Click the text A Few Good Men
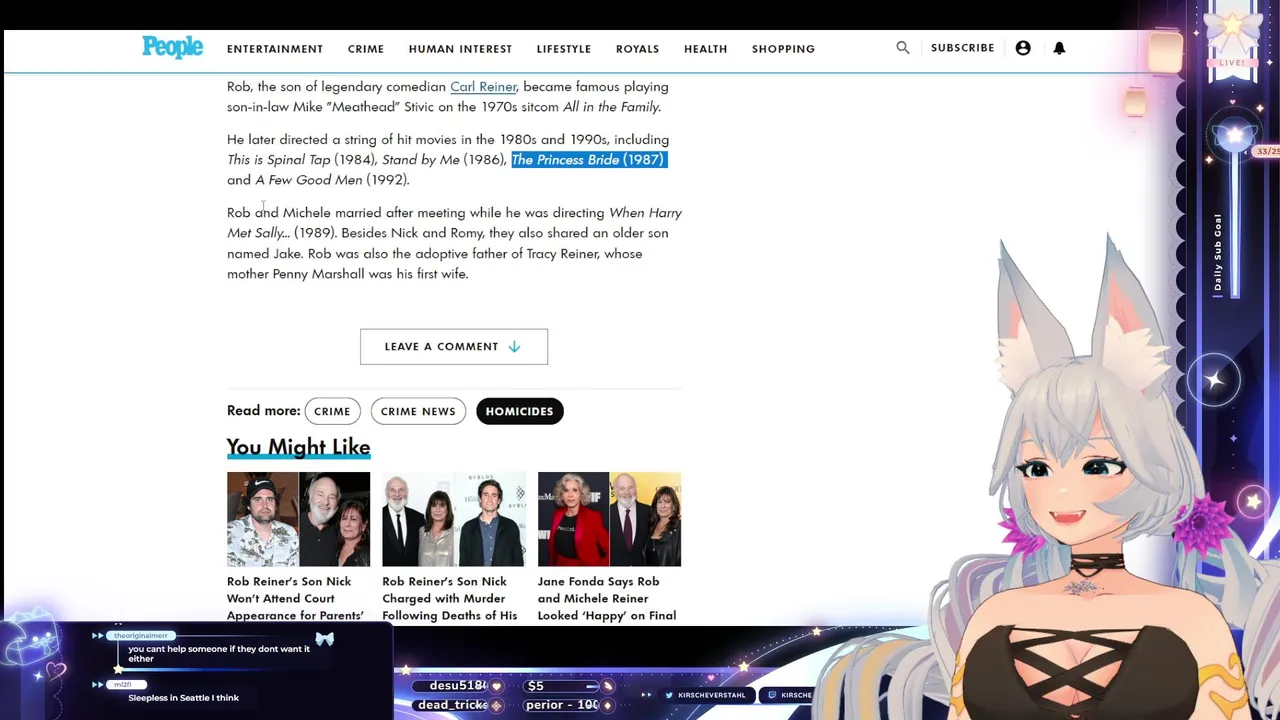 click(x=309, y=180)
